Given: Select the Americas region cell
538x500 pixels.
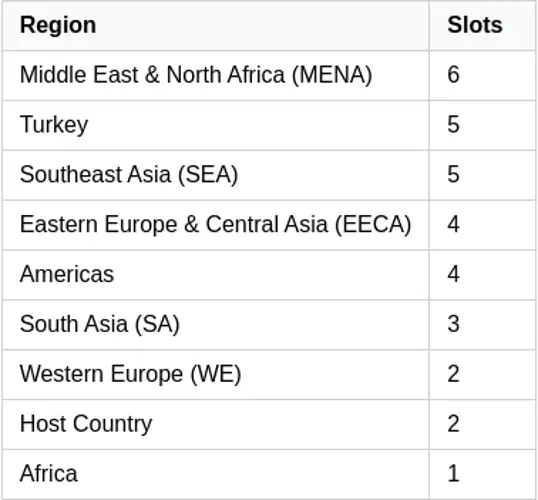Looking at the screenshot, I should [215, 275].
